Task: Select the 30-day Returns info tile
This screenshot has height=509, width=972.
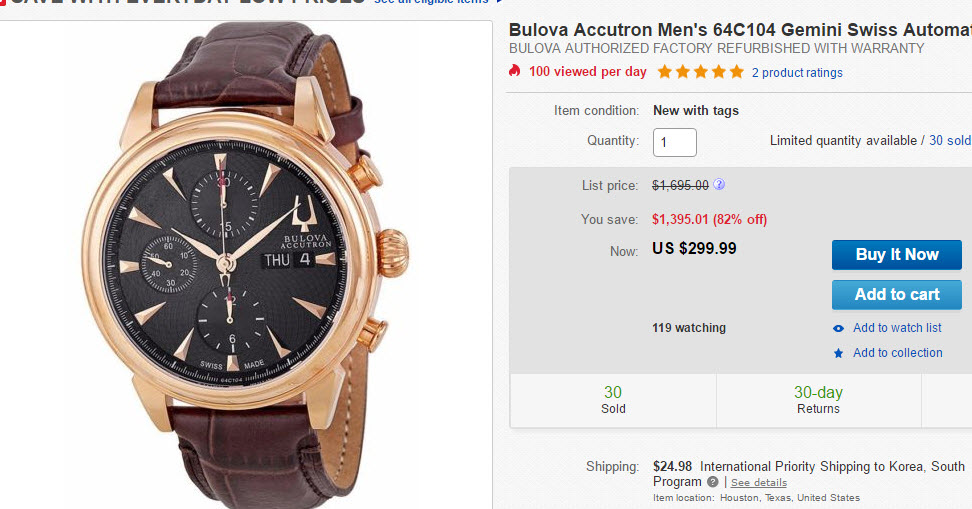Action: coord(818,400)
